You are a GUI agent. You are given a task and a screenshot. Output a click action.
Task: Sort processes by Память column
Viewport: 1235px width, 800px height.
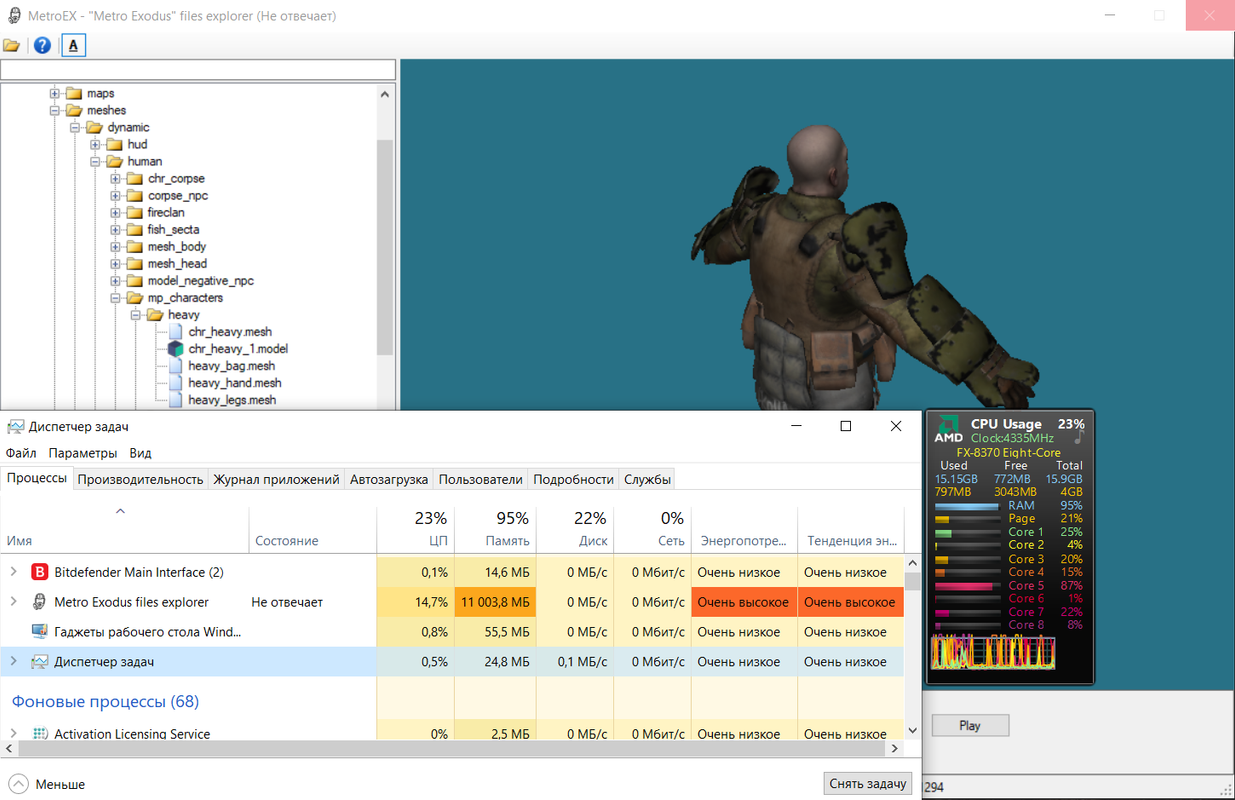pyautogui.click(x=495, y=530)
